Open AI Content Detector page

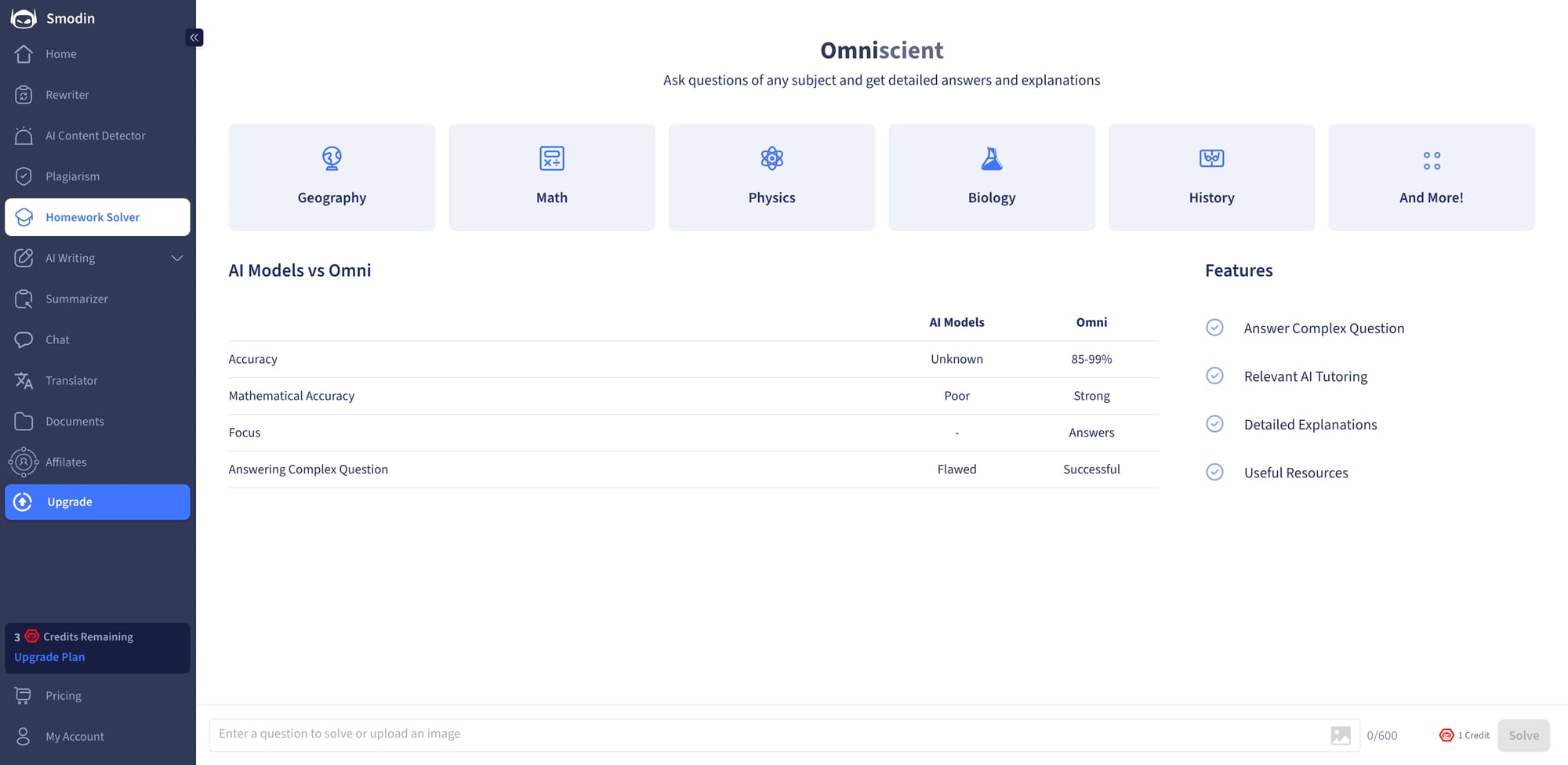coord(97,136)
